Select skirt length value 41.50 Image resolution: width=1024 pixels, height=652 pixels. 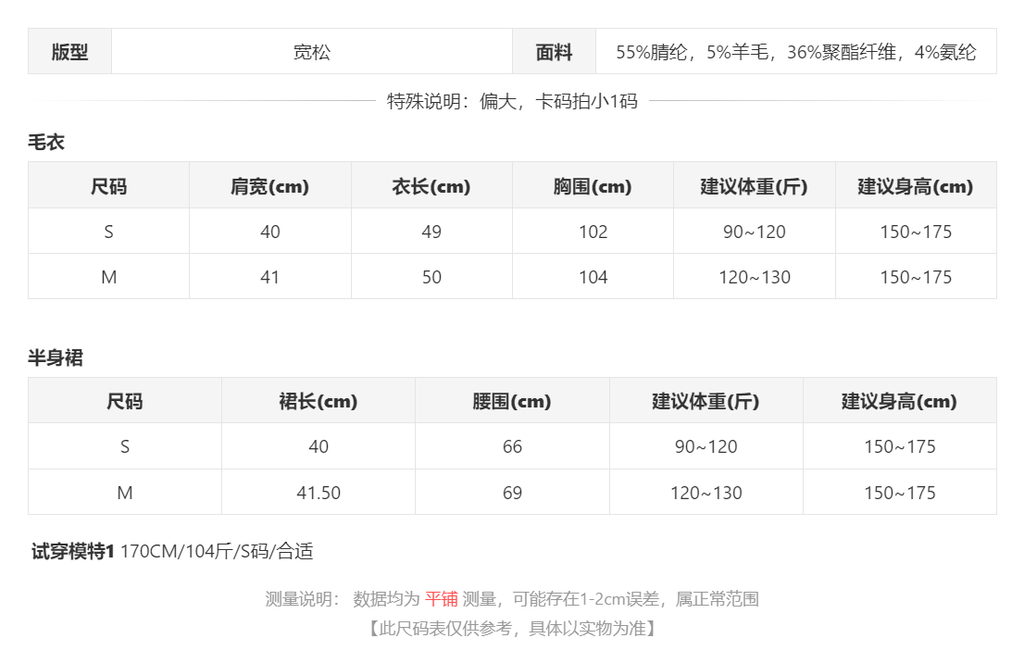(x=318, y=493)
